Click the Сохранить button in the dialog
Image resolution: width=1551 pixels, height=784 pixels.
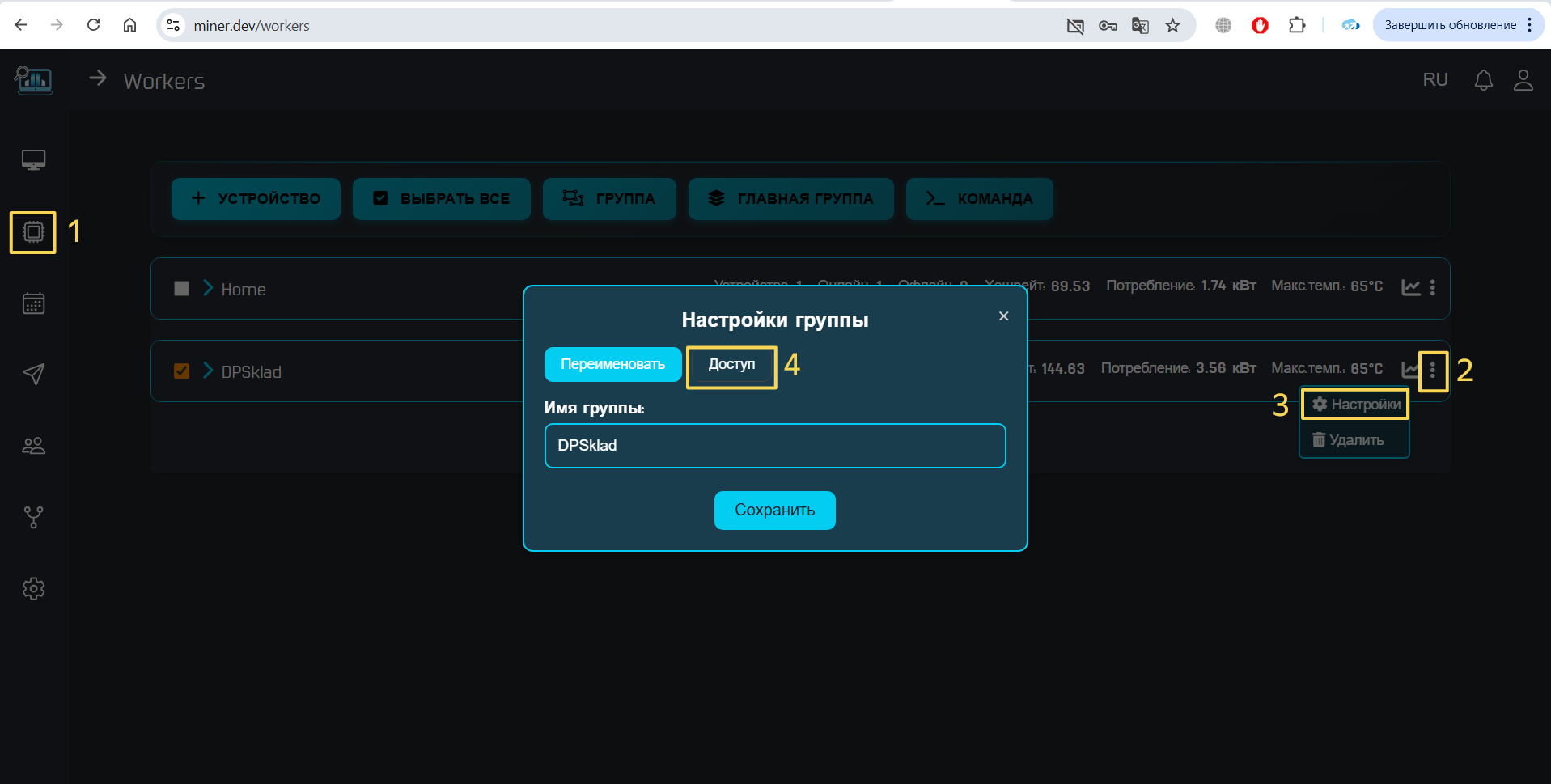coord(774,510)
